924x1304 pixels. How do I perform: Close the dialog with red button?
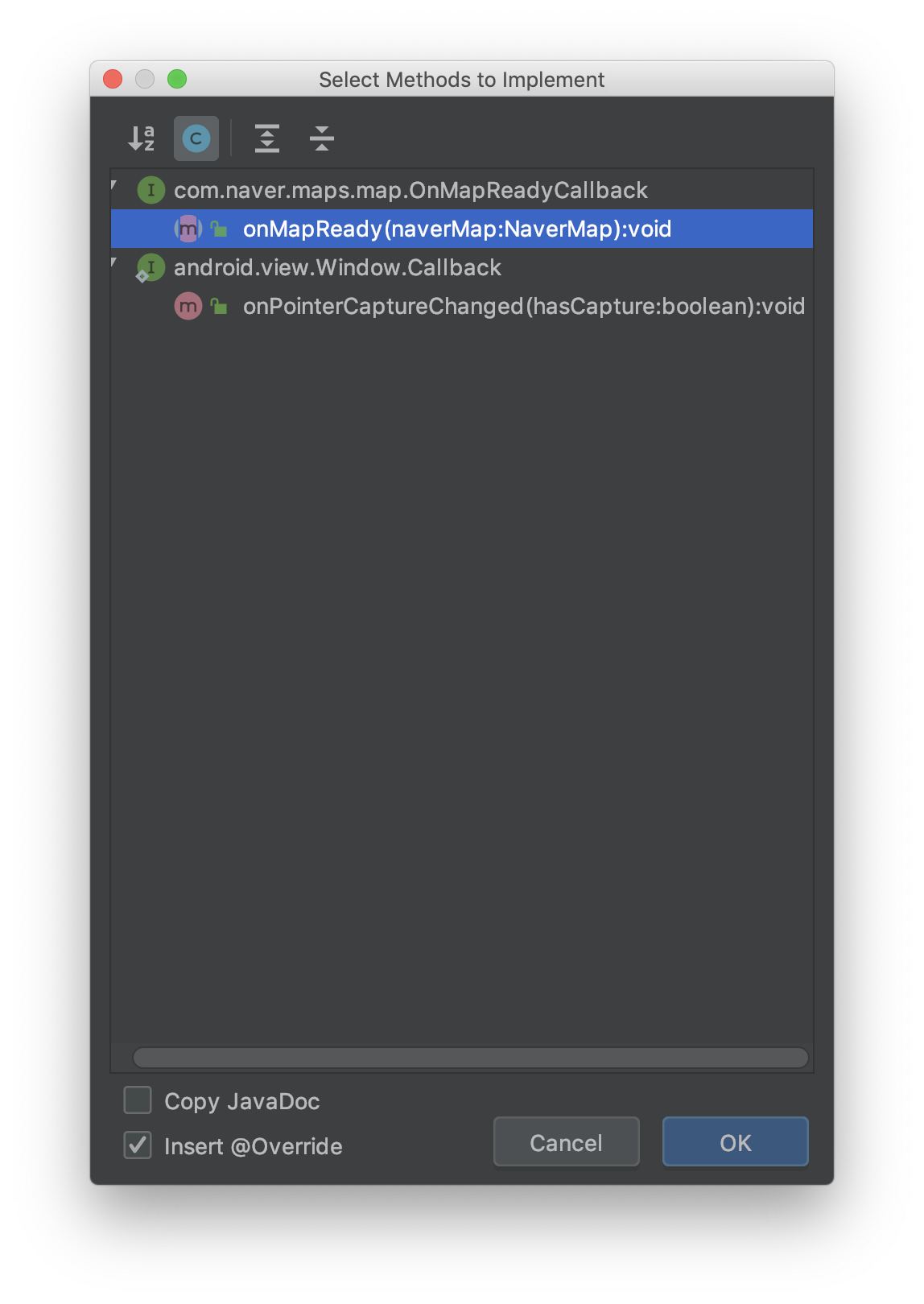(113, 79)
